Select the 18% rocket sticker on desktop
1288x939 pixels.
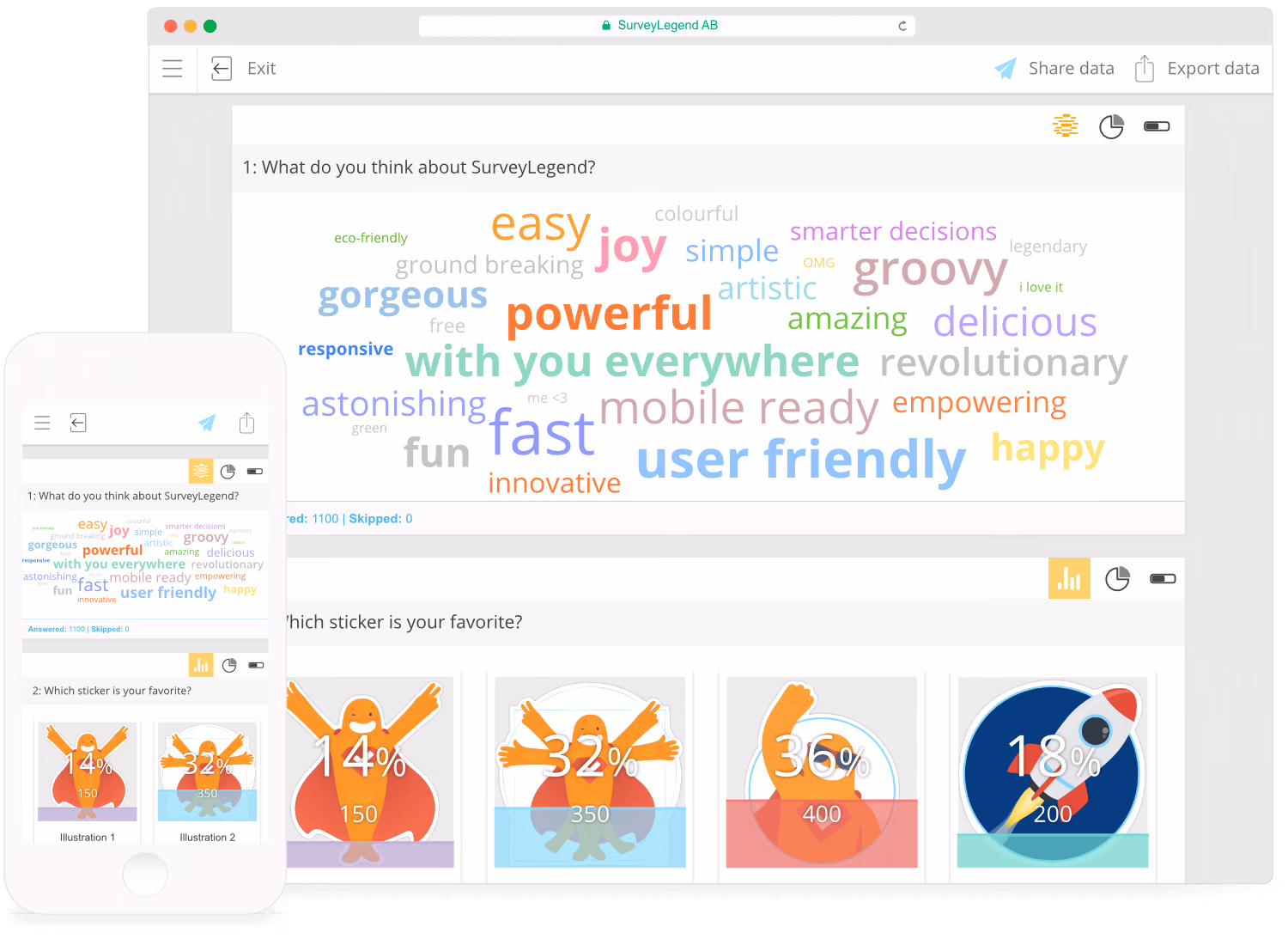[x=1053, y=772]
